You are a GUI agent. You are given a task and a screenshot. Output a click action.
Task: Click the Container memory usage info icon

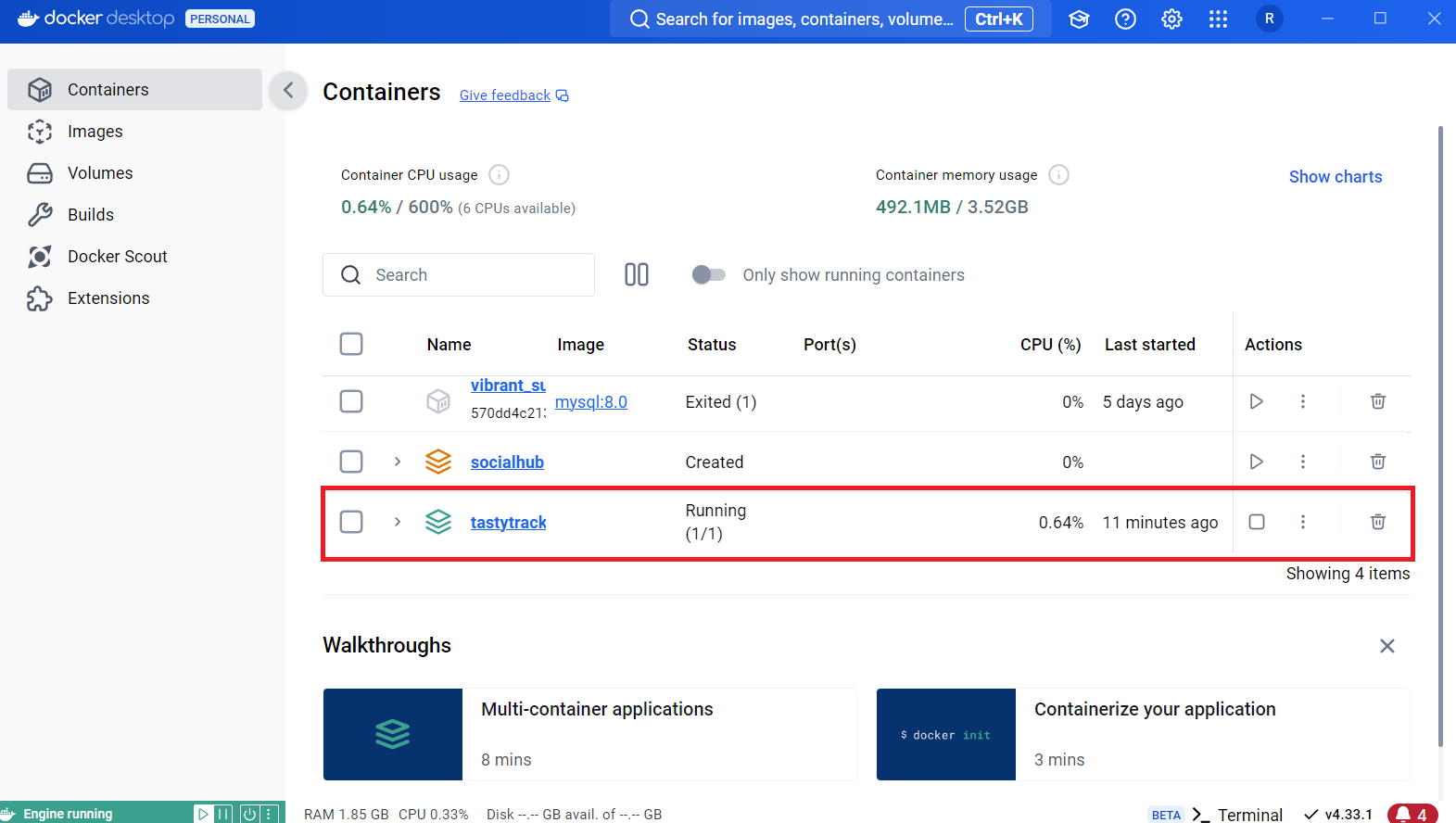pyautogui.click(x=1058, y=174)
